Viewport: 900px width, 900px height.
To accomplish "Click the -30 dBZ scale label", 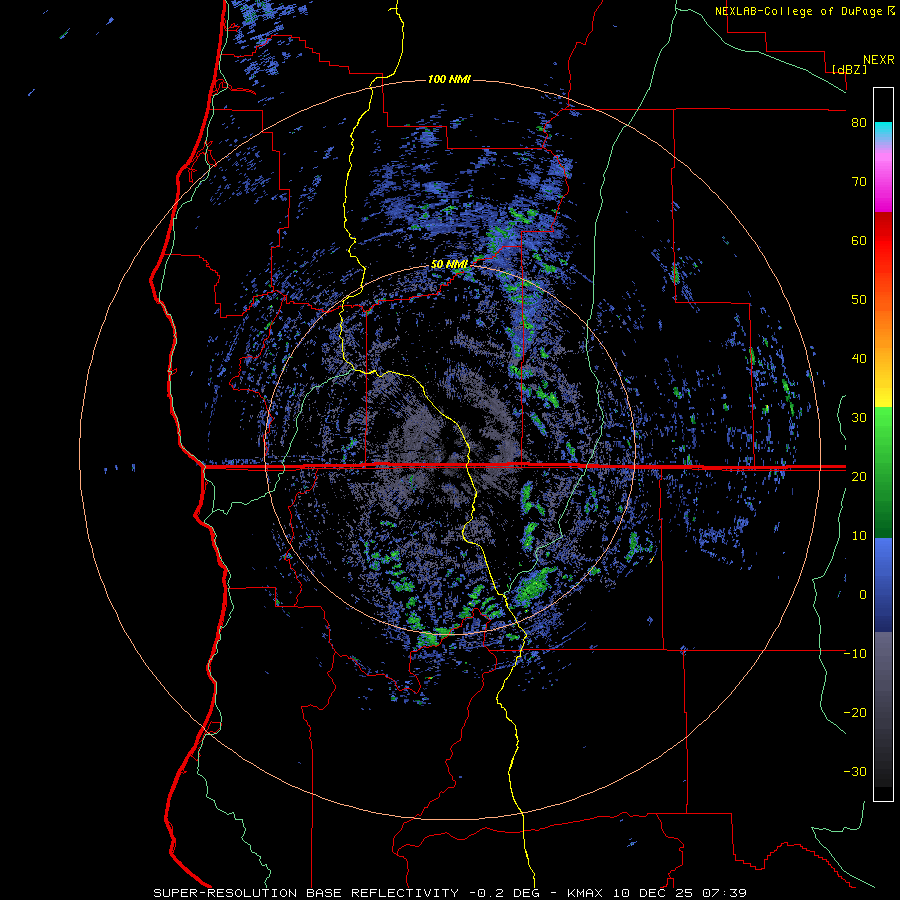I will pos(855,771).
